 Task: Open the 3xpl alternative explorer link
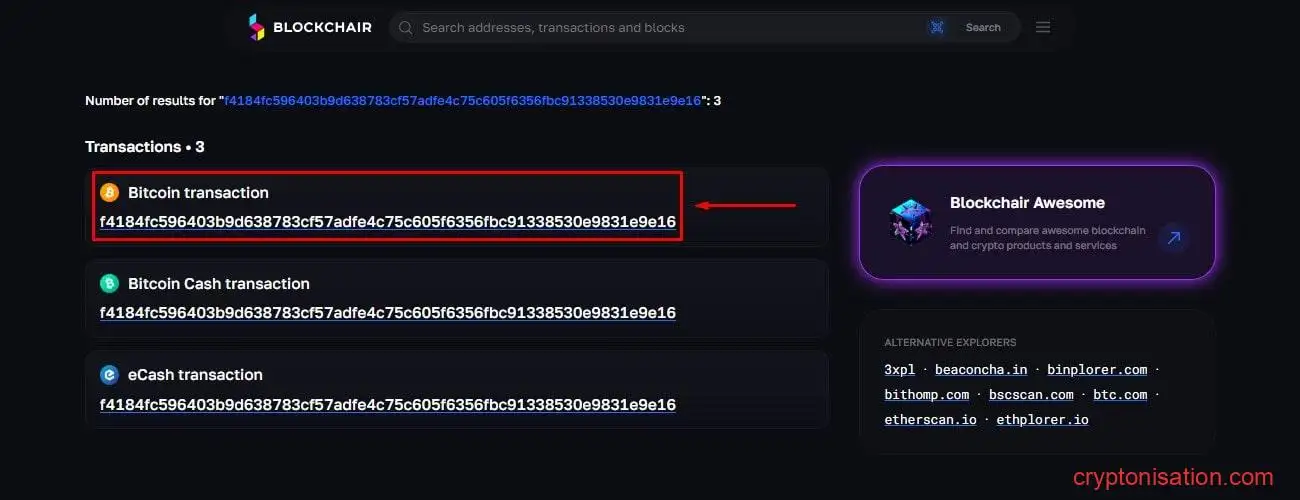[900, 369]
